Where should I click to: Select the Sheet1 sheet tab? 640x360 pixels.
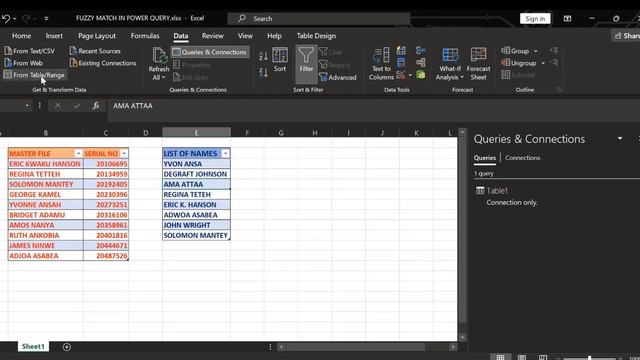click(x=33, y=347)
